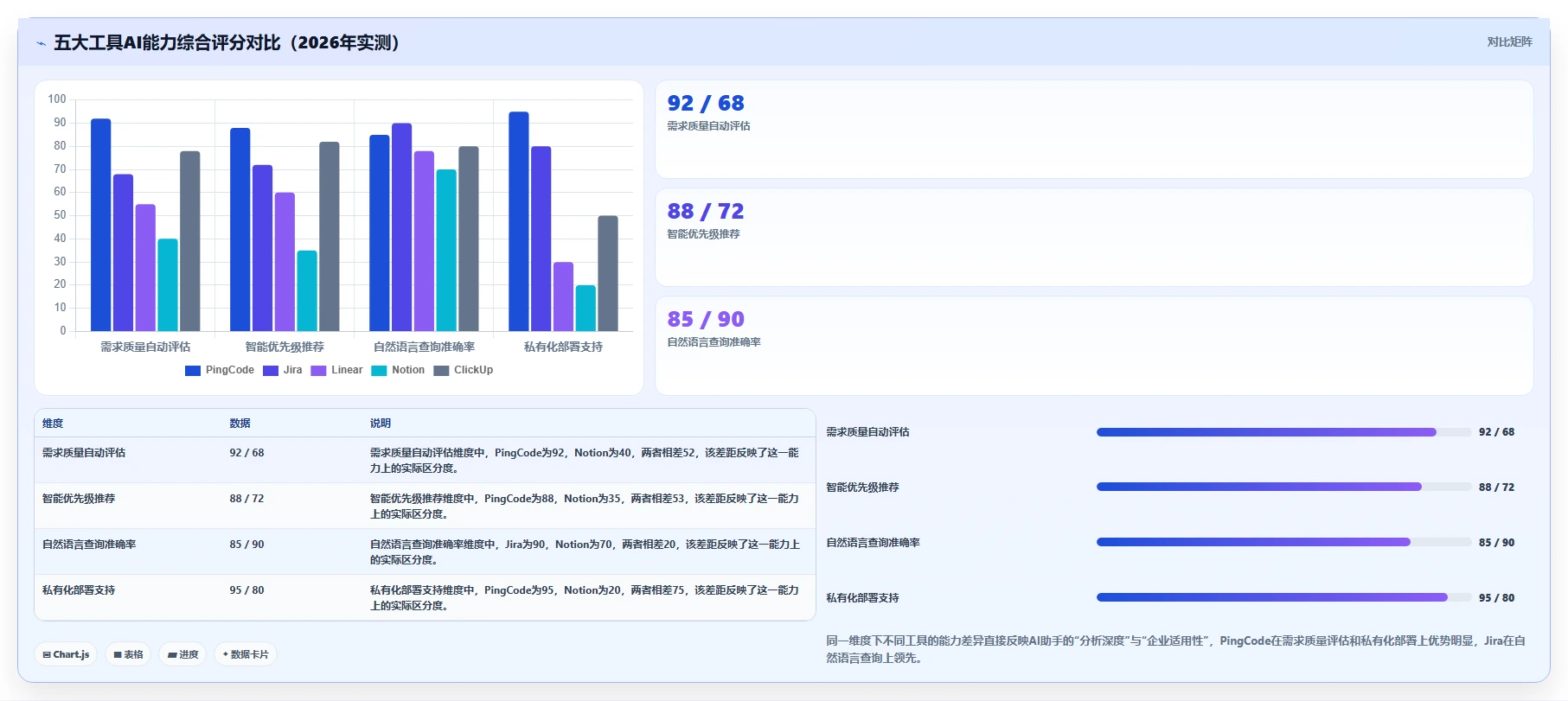
Task: Click the 95 / 80 value in the table
Action: tap(246, 590)
